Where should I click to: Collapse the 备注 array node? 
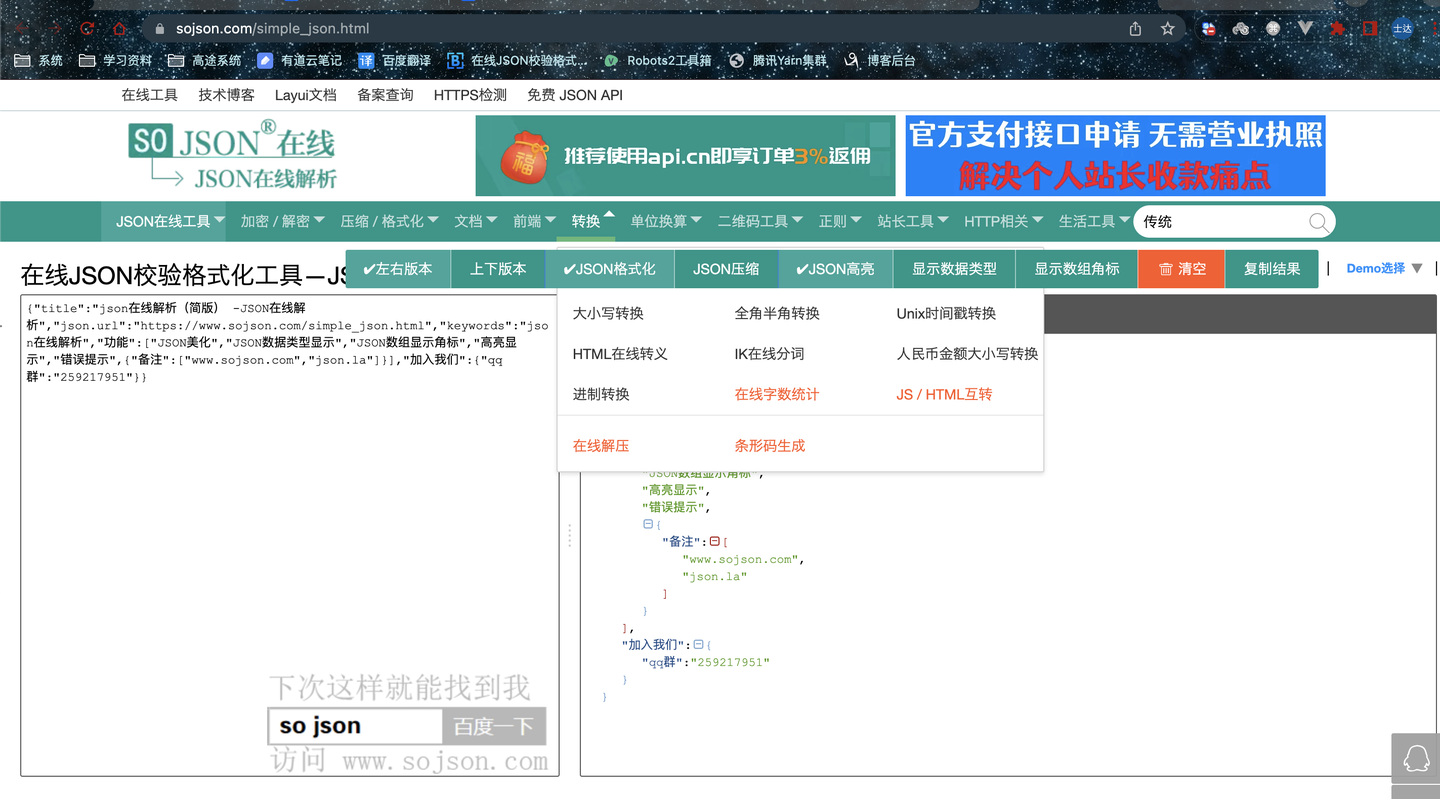point(714,541)
